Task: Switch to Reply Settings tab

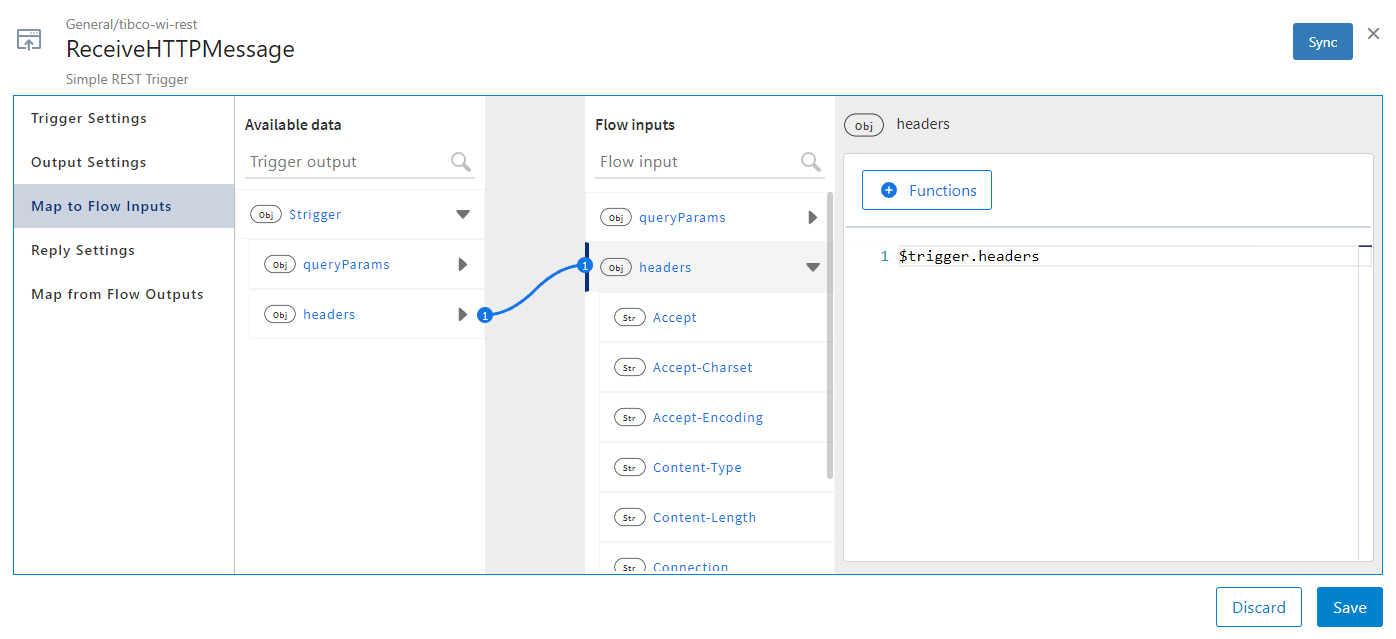Action: coord(83,250)
